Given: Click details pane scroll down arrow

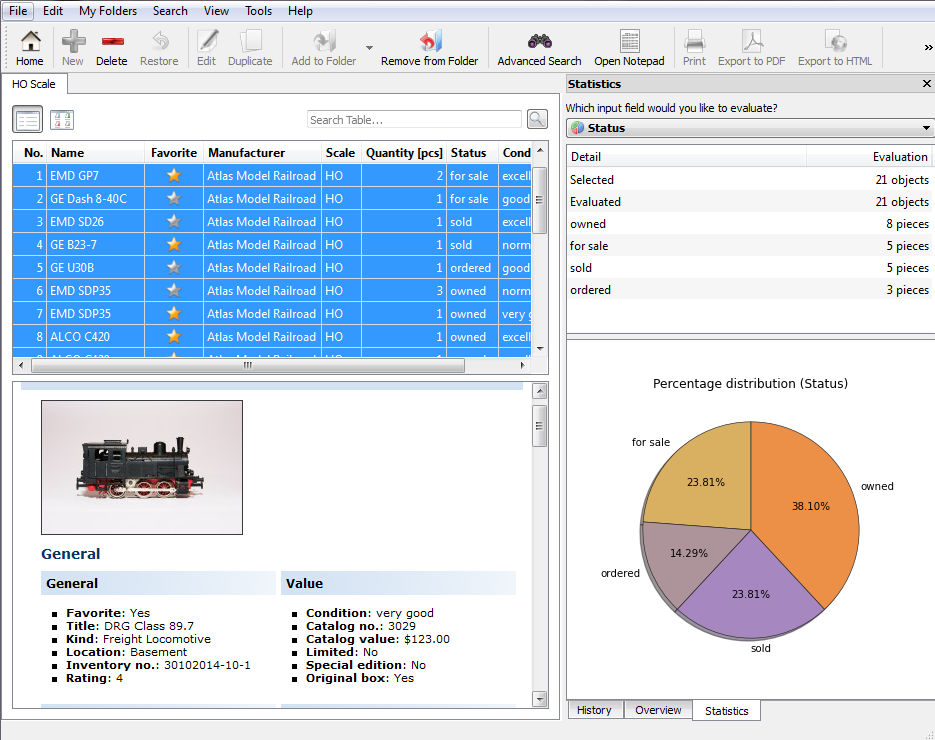Looking at the screenshot, I should (540, 699).
